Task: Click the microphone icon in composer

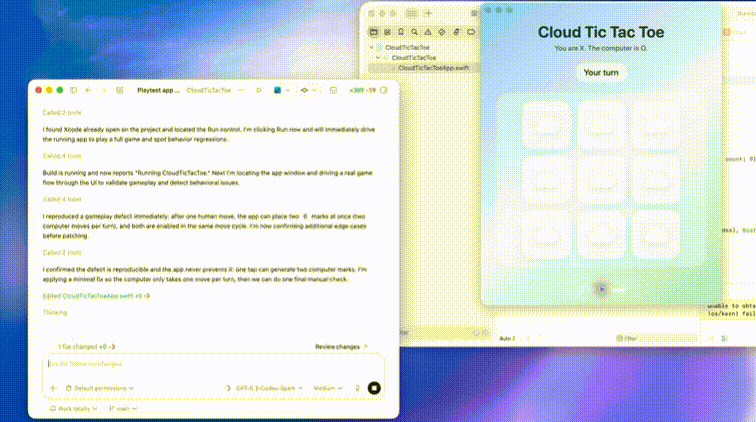Action: tap(357, 388)
